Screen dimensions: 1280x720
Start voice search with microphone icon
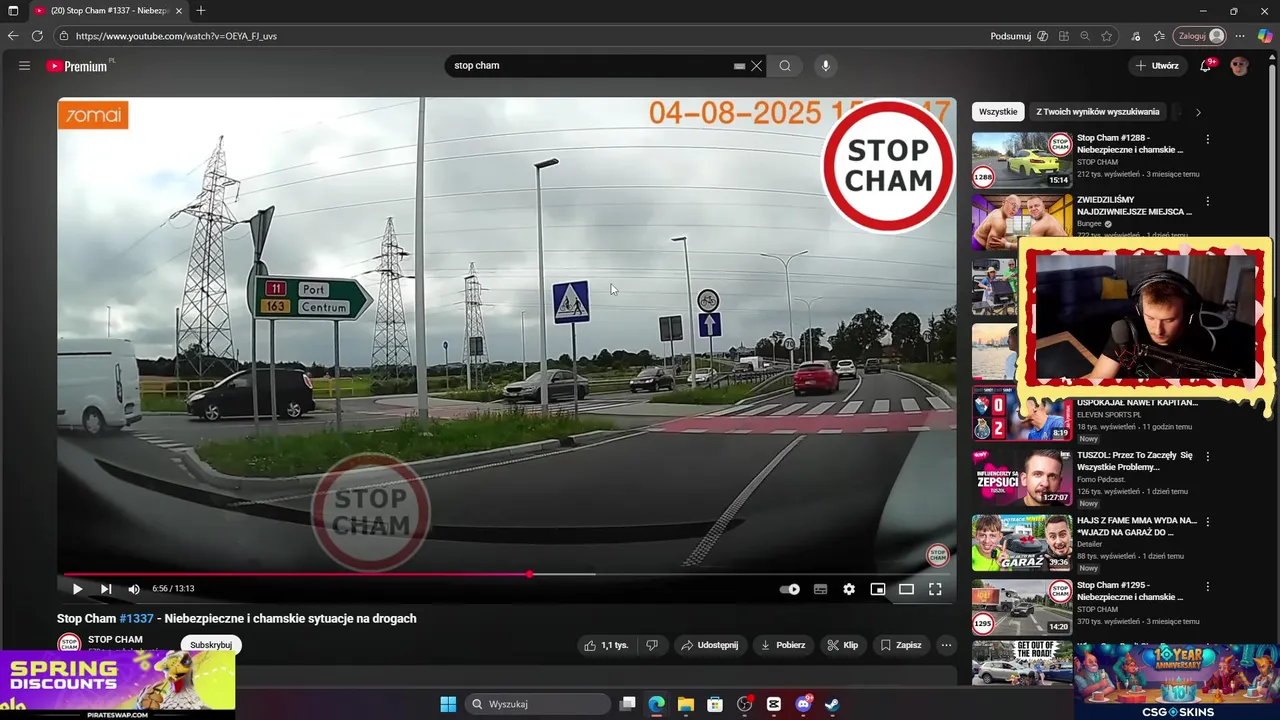(x=825, y=66)
